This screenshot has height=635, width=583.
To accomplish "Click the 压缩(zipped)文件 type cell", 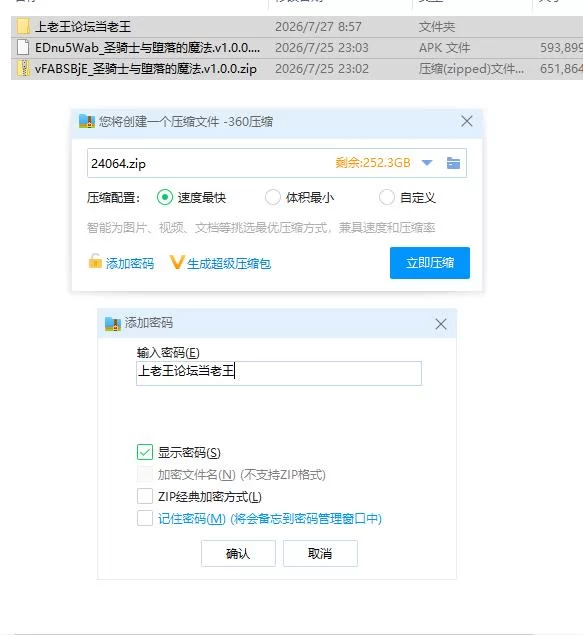I will pyautogui.click(x=471, y=69).
